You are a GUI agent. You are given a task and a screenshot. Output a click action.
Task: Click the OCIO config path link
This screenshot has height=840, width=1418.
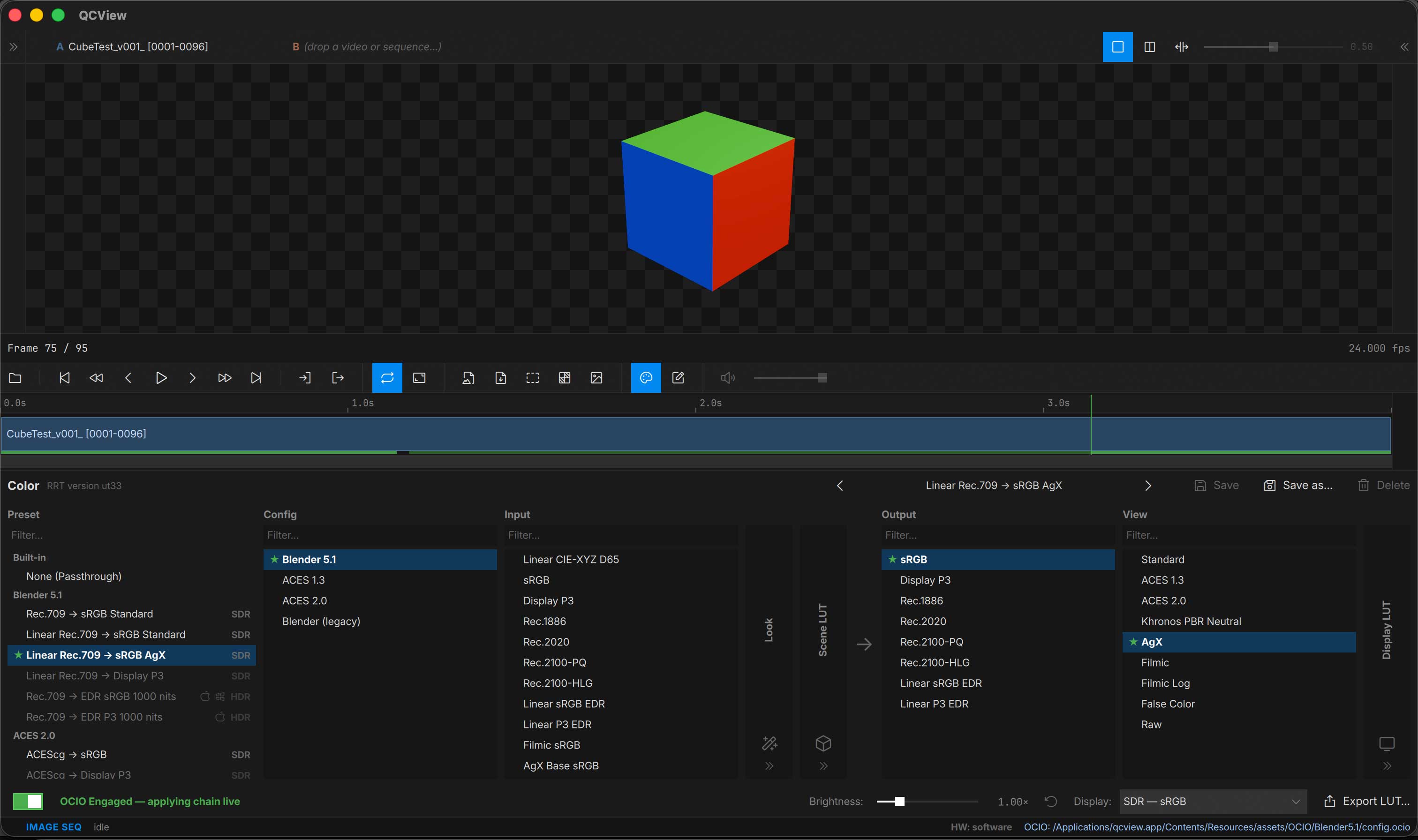1216,827
